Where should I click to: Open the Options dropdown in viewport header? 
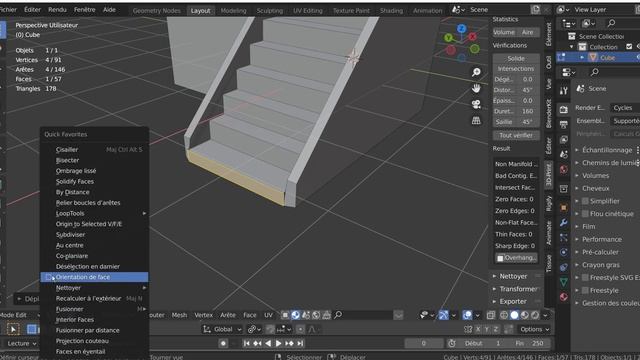click(534, 329)
